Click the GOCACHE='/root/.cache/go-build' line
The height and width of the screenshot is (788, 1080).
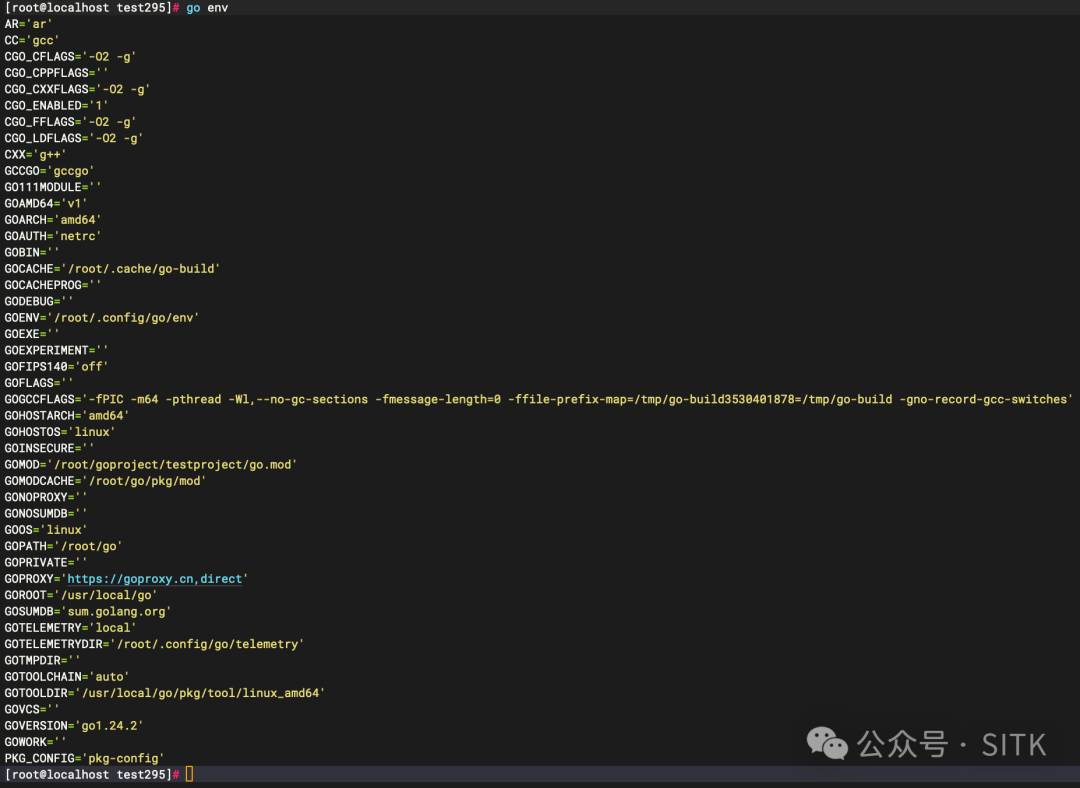[x=112, y=268]
